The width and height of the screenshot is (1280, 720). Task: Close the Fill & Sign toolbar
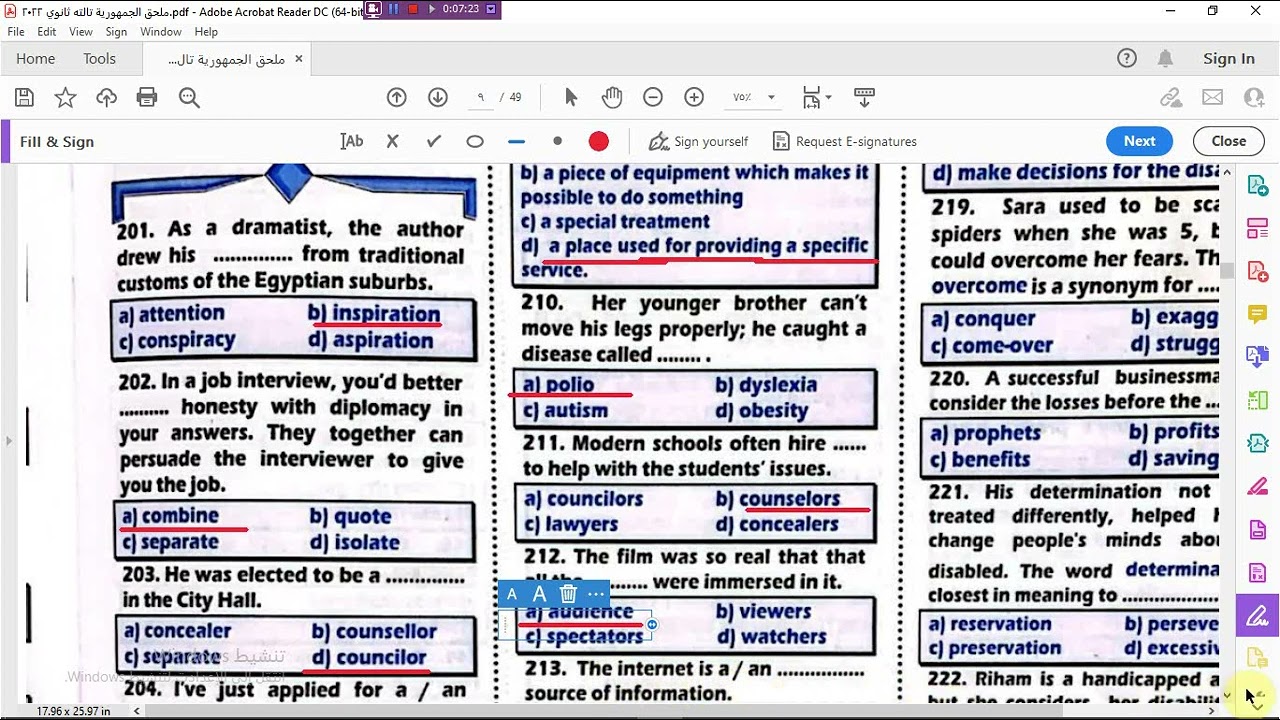click(1229, 141)
